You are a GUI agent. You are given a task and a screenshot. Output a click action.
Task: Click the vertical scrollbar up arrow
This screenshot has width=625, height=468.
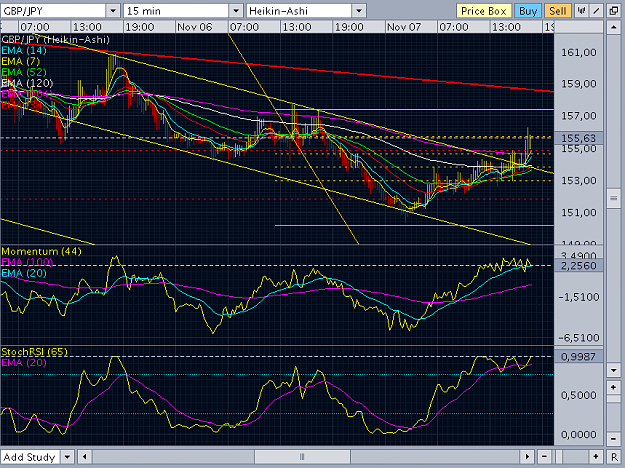point(613,28)
